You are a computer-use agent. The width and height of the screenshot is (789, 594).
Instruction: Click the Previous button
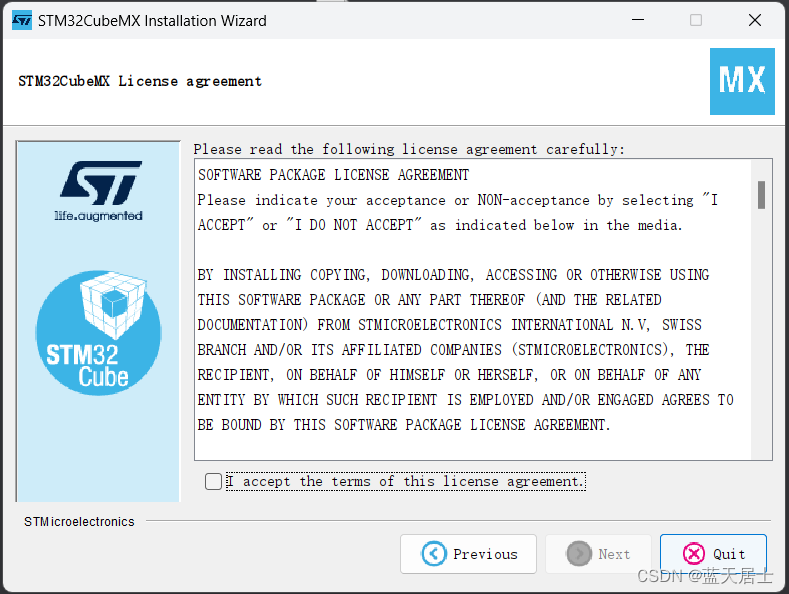point(468,554)
